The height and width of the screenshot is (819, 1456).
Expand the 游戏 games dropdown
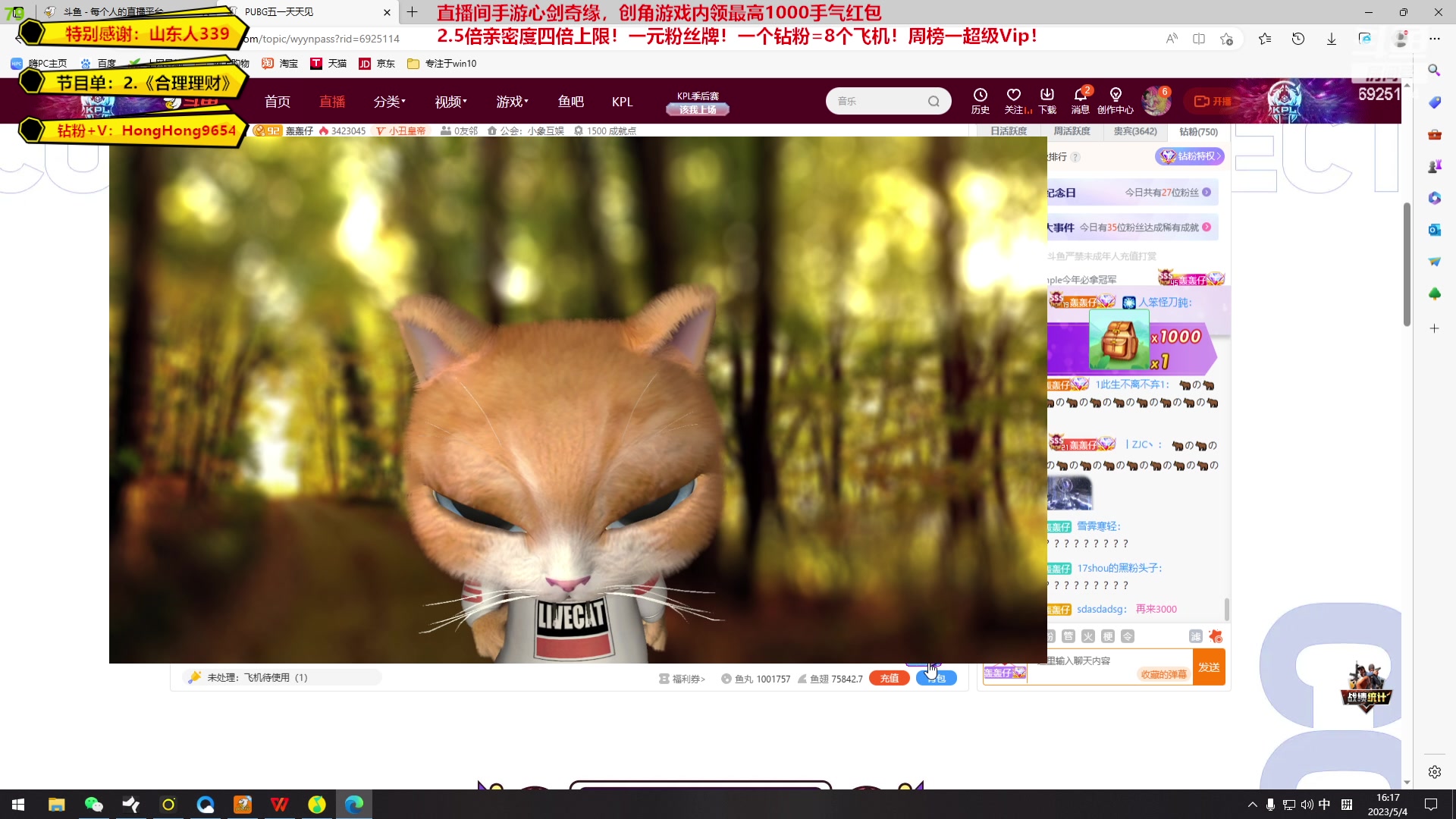coord(512,102)
